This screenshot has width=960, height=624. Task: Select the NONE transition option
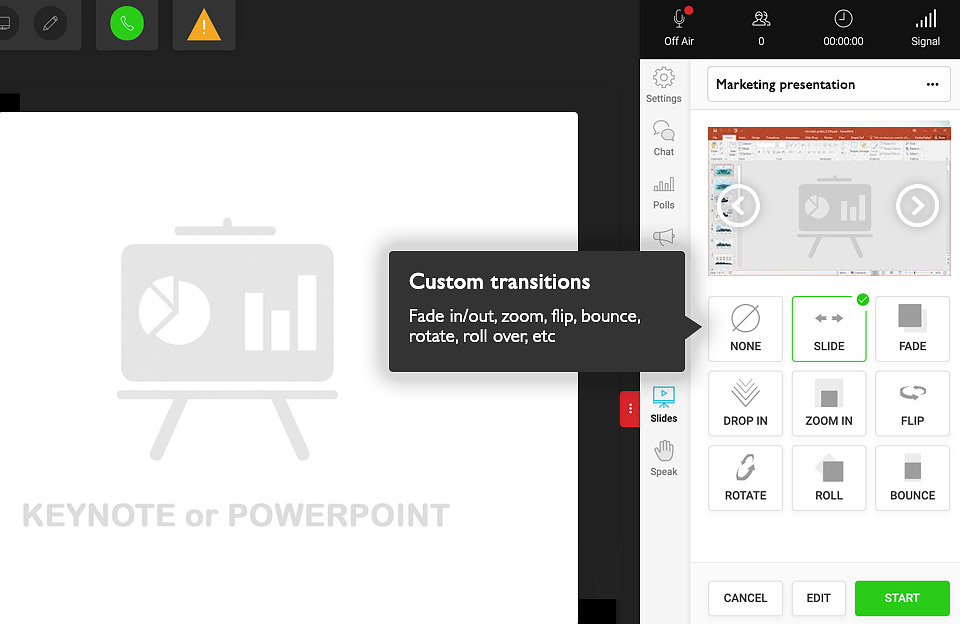pos(745,329)
